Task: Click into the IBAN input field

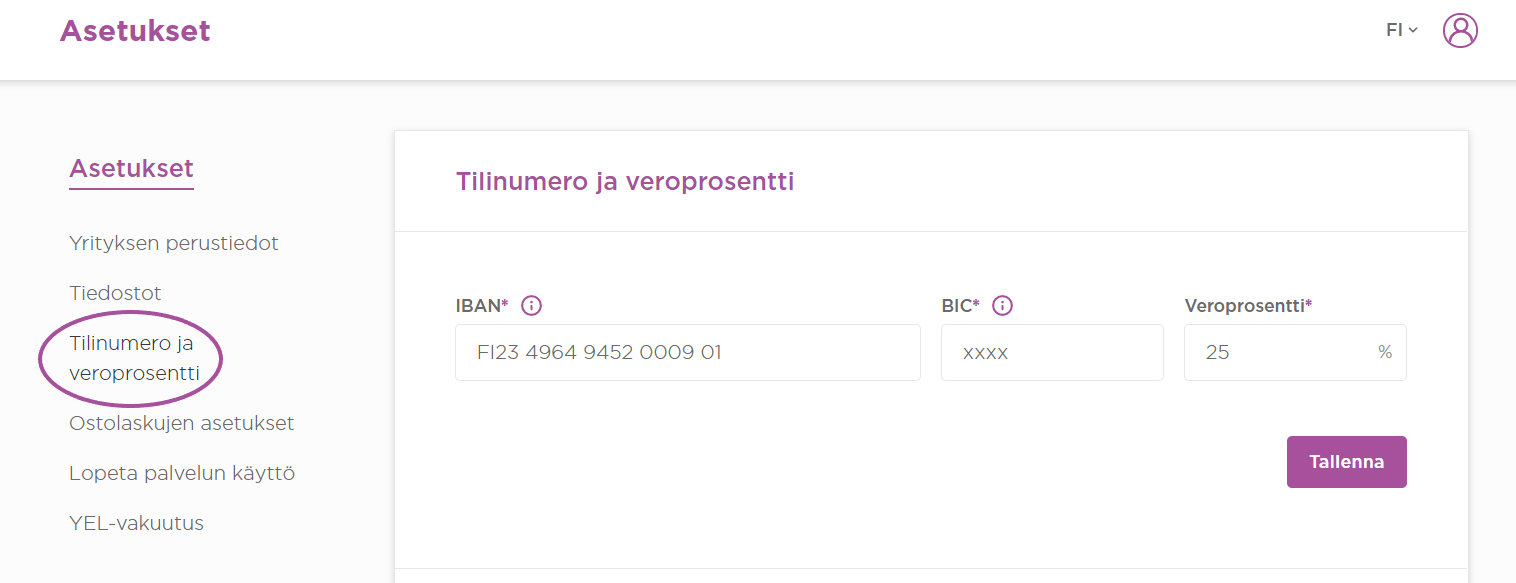Action: 688,352
